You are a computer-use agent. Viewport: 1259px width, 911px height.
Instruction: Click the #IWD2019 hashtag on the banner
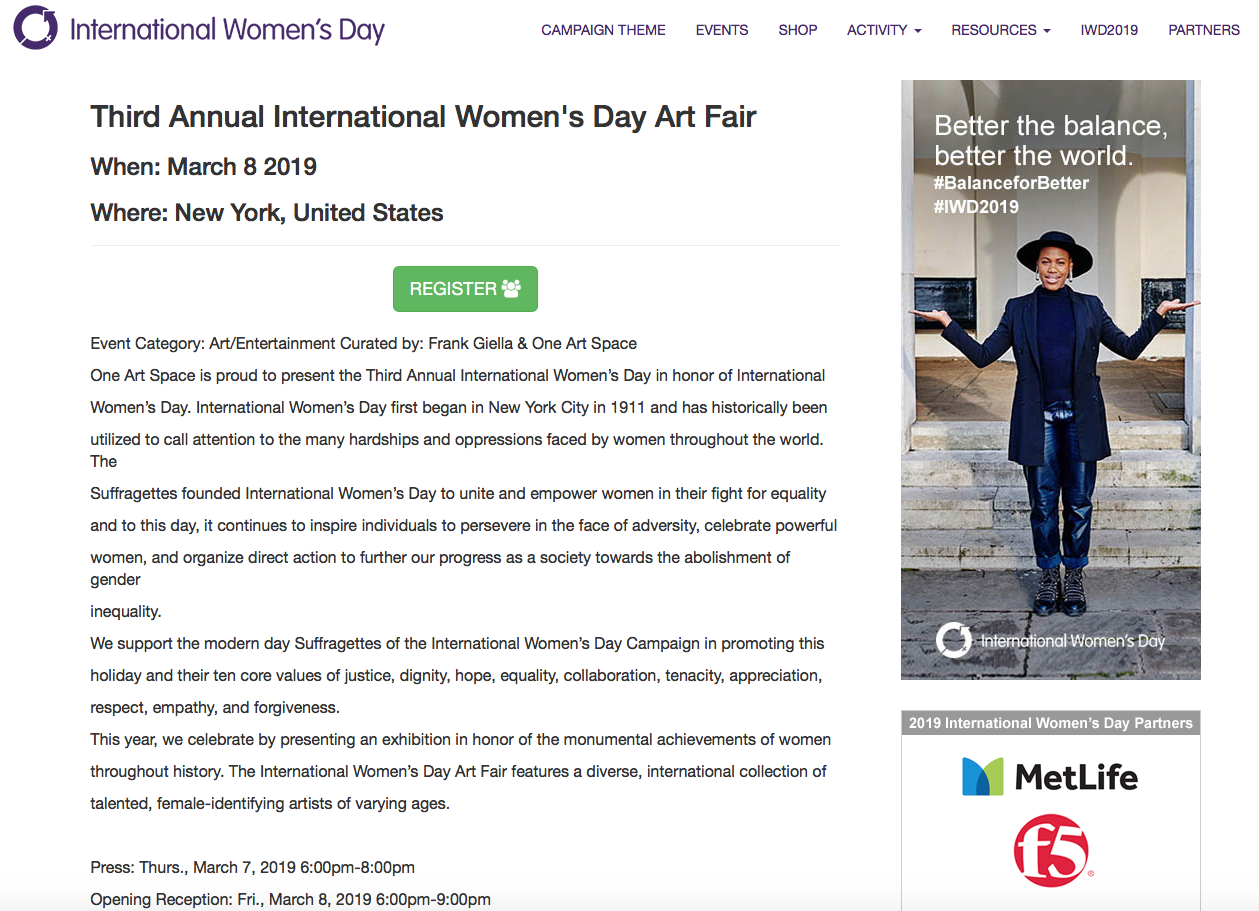point(976,207)
